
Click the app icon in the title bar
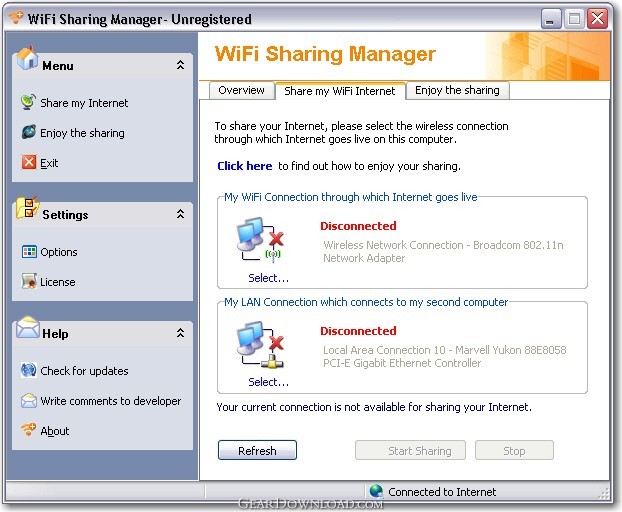click(x=16, y=18)
